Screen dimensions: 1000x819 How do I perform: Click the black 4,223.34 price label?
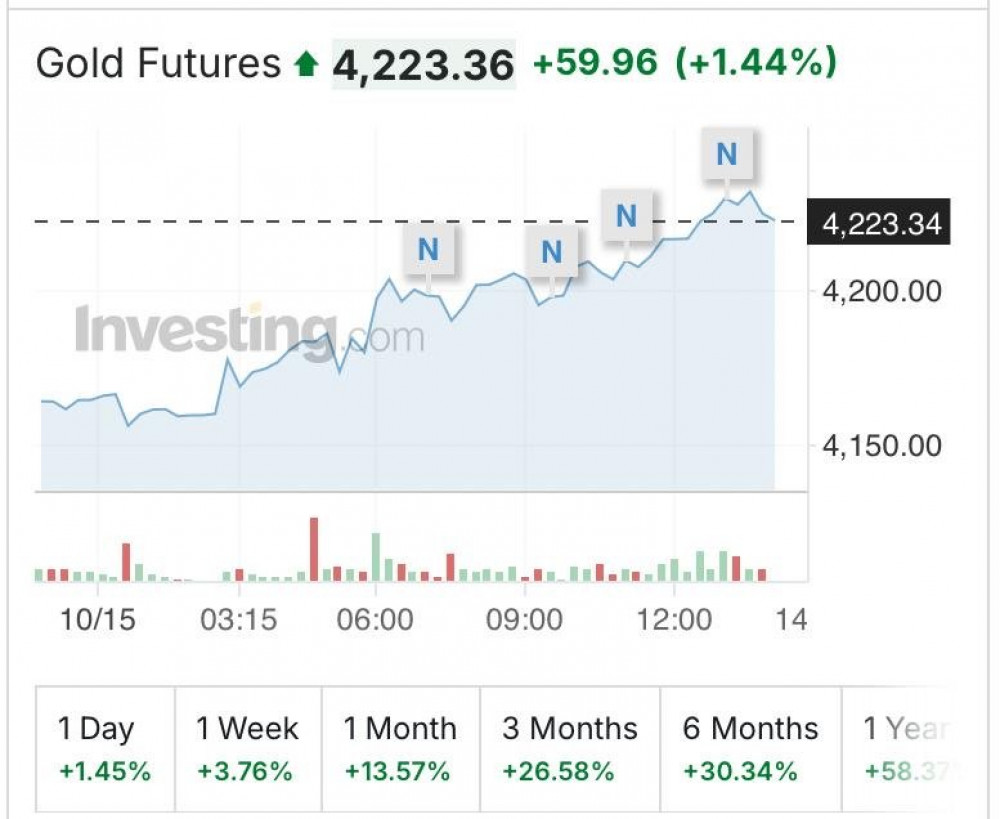coord(879,222)
